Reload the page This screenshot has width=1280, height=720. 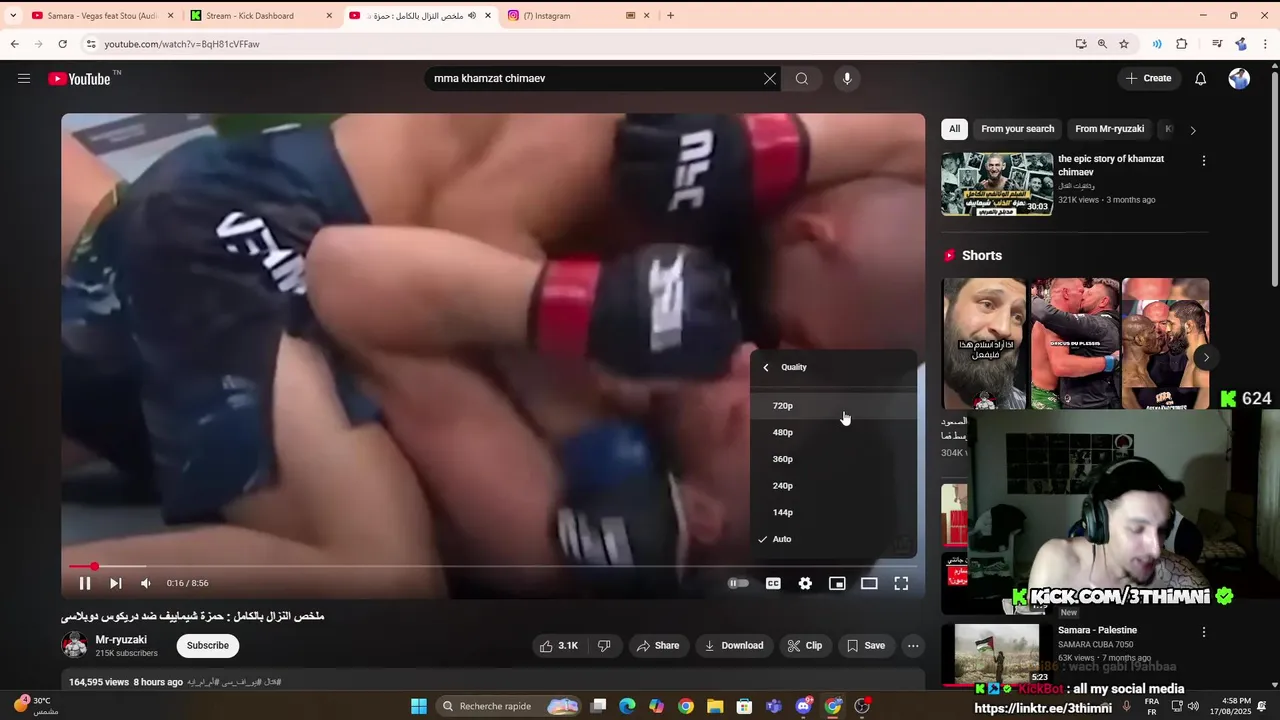[62, 44]
